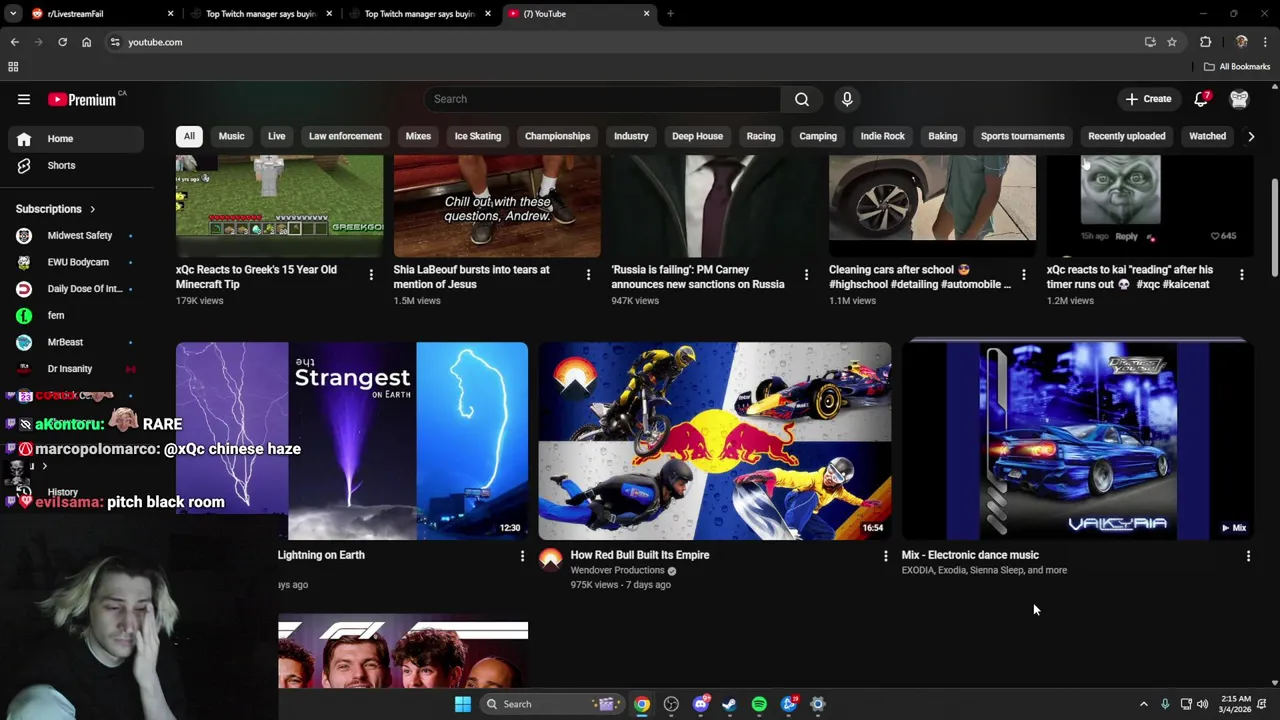The height and width of the screenshot is (720, 1280).
Task: Open options for Cleaning cars video
Action: click(x=1023, y=275)
